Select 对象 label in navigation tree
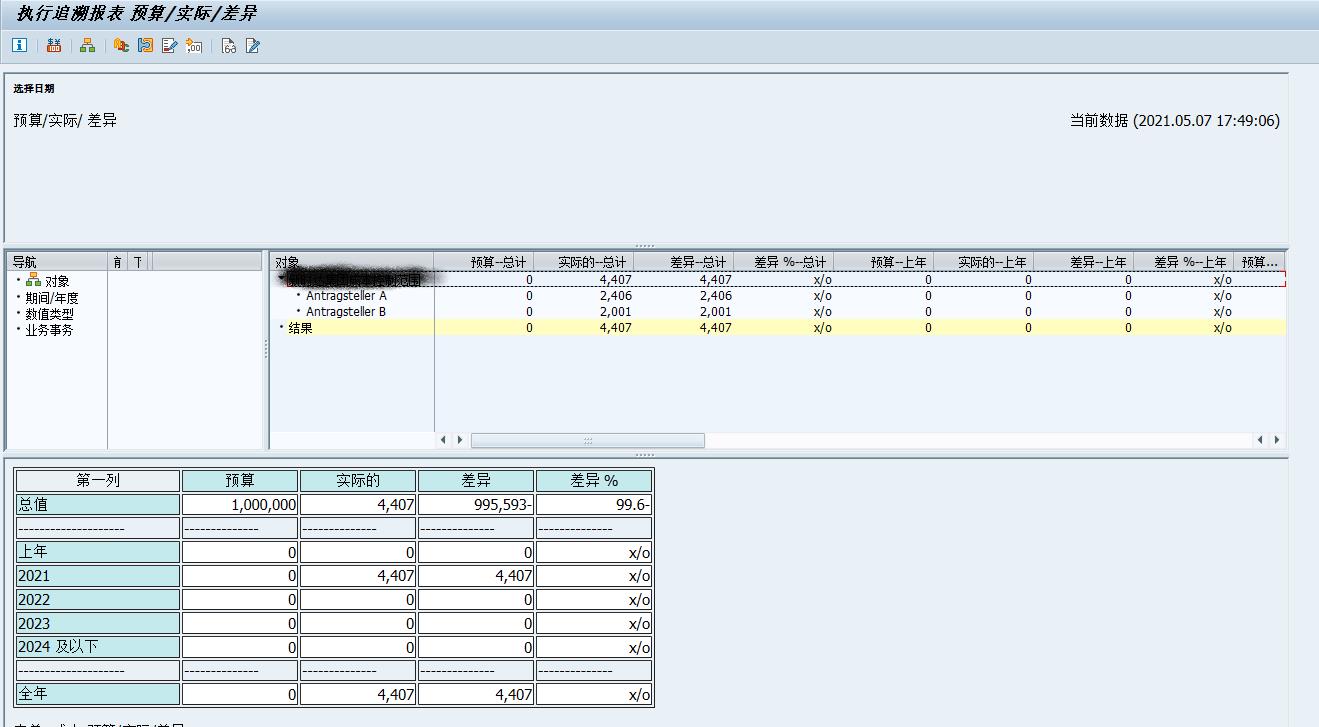The width and height of the screenshot is (1319, 727). pyautogui.click(x=57, y=281)
